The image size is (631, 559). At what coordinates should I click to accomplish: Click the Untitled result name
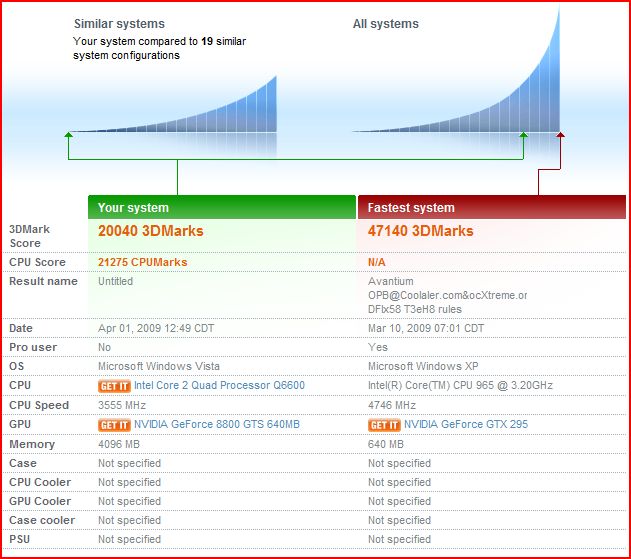(115, 281)
